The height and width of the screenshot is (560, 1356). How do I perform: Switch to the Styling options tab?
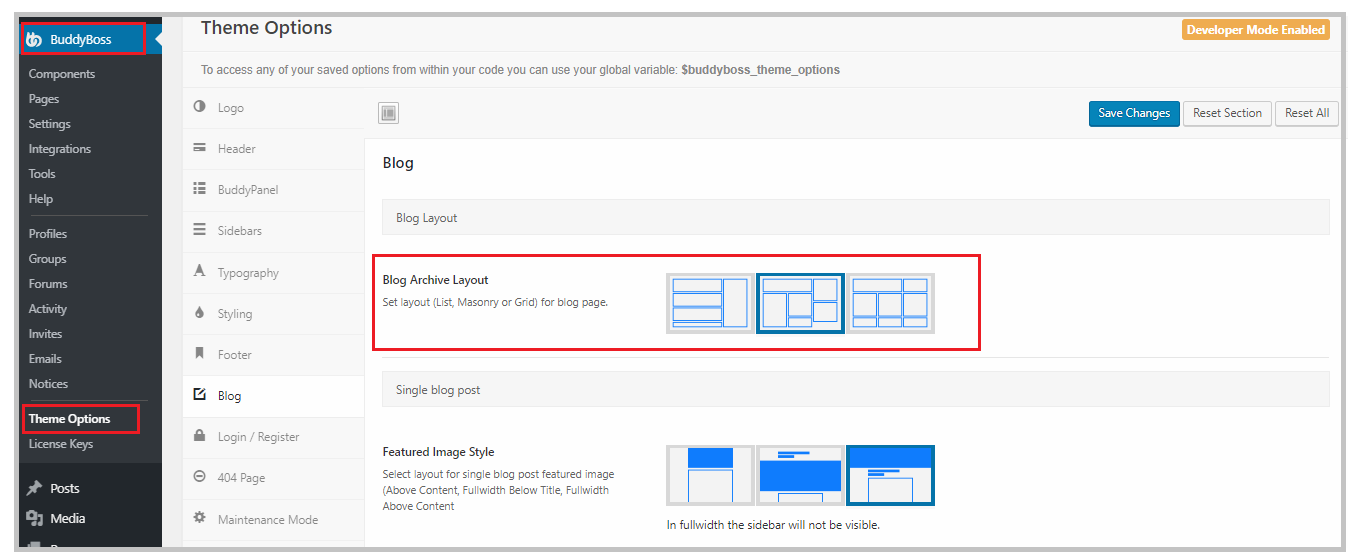pyautogui.click(x=273, y=314)
